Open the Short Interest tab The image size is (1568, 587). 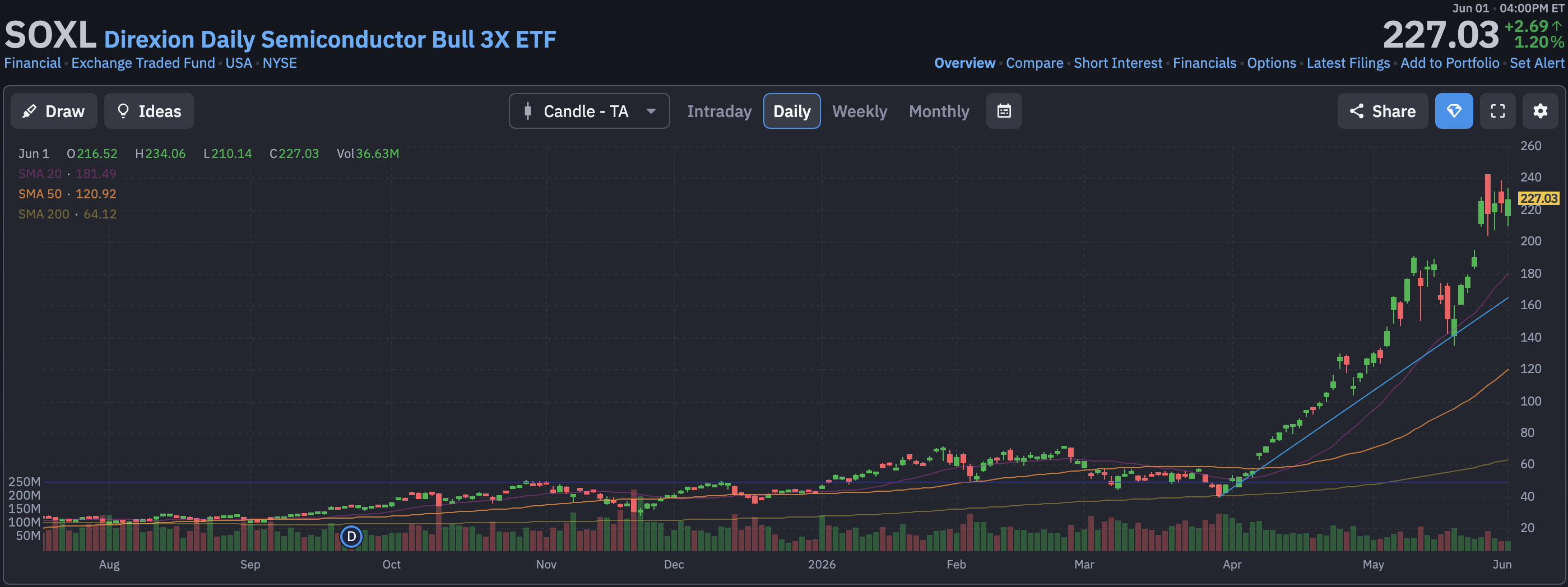1117,63
